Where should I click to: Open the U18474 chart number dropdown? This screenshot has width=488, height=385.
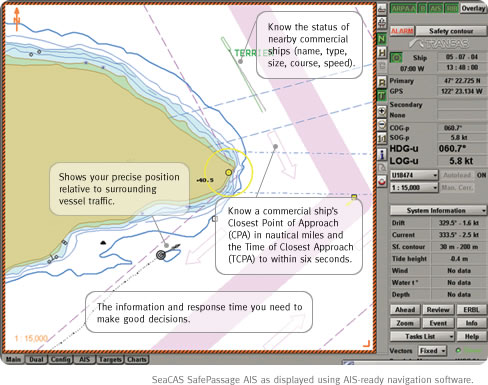point(414,175)
